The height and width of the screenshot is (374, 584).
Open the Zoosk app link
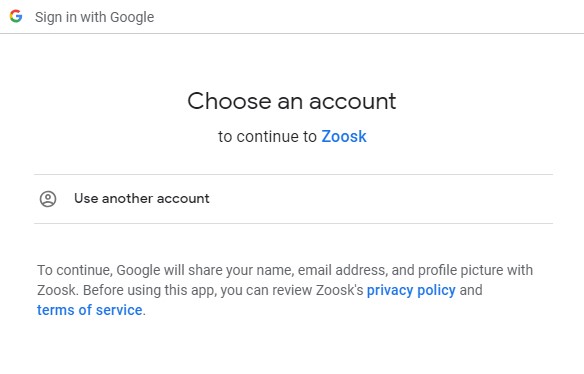coord(344,136)
